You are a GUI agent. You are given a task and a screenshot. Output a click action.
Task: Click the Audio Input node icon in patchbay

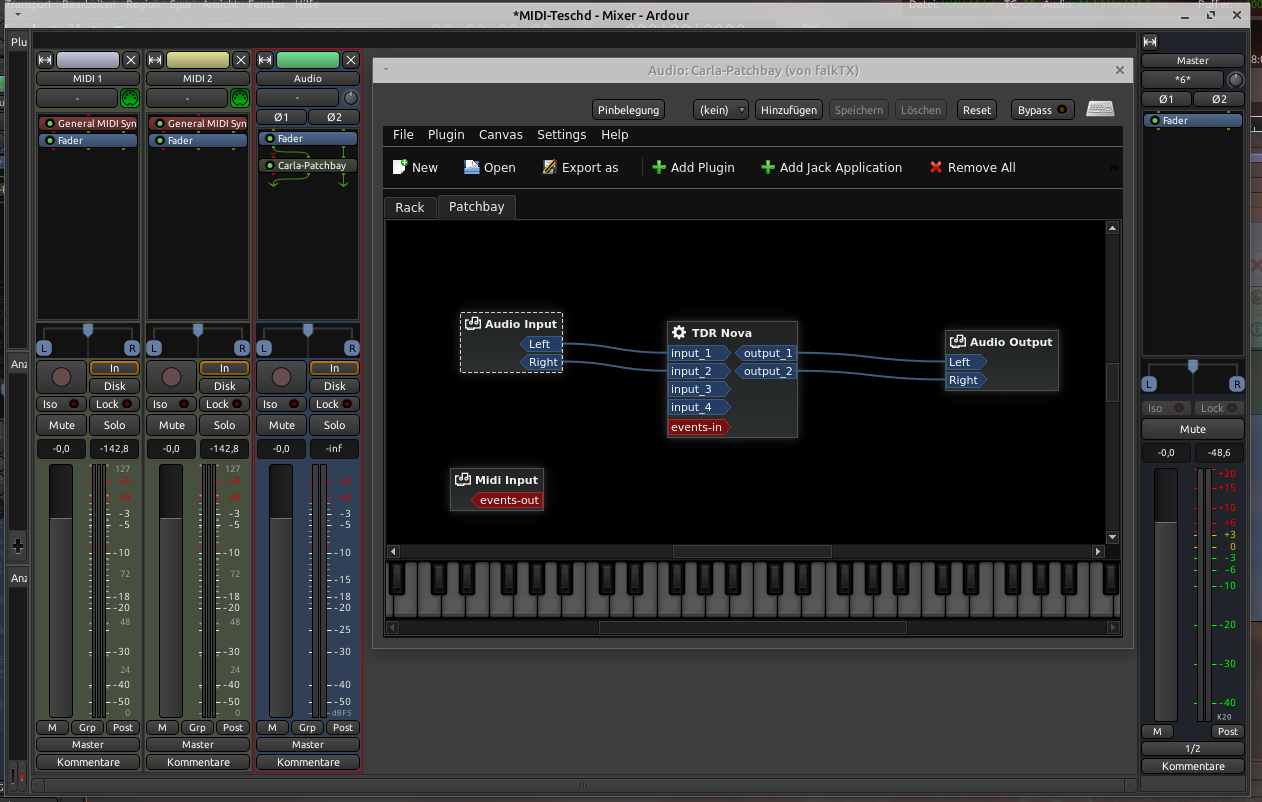473,324
